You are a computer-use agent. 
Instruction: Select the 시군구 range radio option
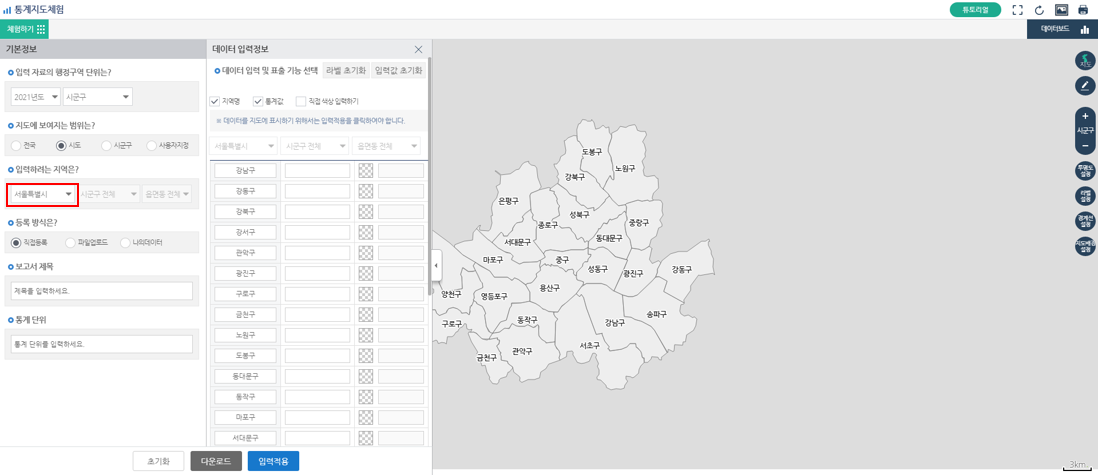[106, 146]
